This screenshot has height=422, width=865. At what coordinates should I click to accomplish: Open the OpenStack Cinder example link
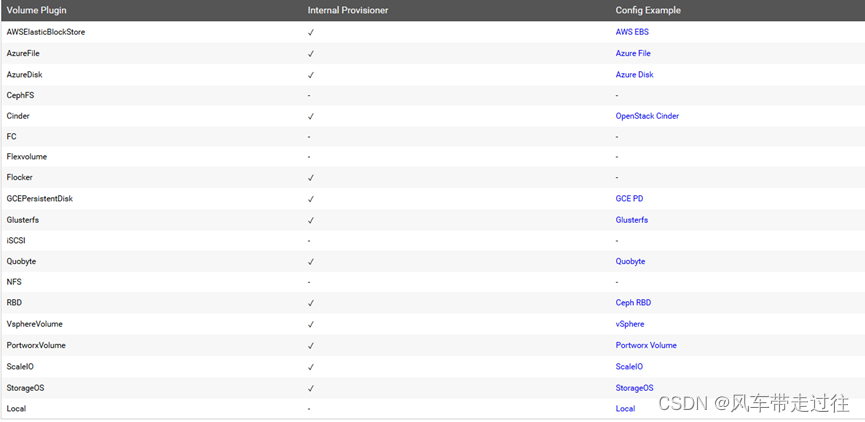(x=647, y=116)
